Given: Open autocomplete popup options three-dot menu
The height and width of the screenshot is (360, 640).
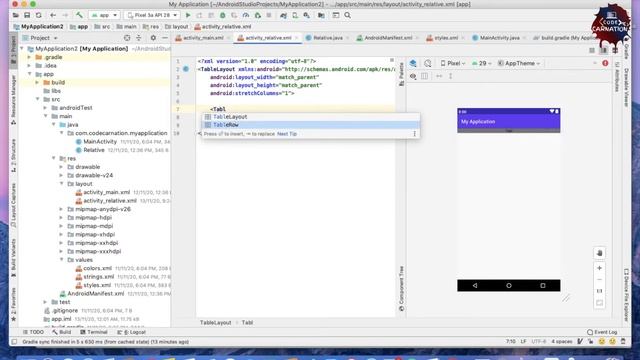Looking at the screenshot, I should tap(415, 134).
